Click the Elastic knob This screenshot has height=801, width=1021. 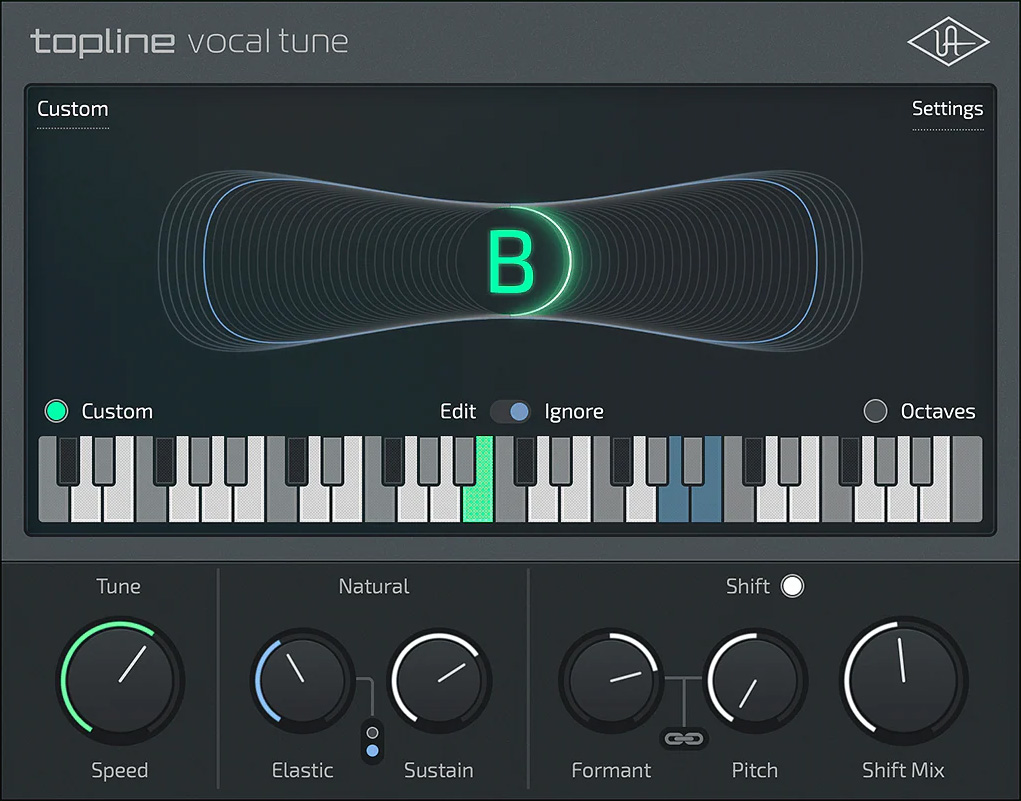pos(303,681)
